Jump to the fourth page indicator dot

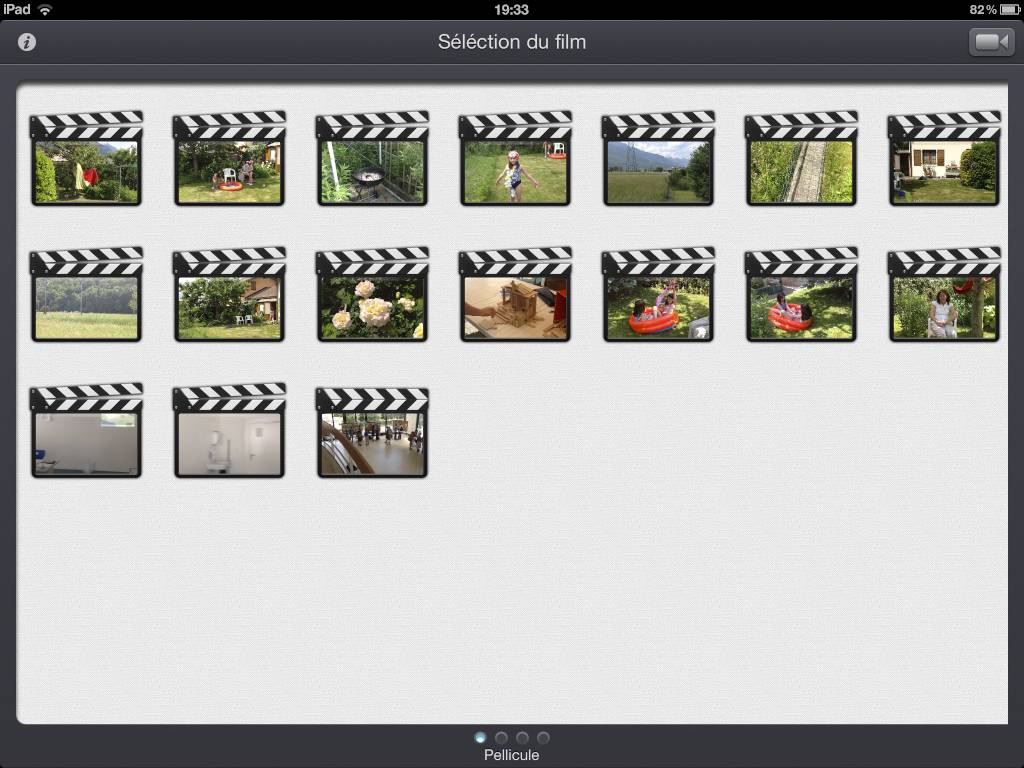click(x=543, y=738)
